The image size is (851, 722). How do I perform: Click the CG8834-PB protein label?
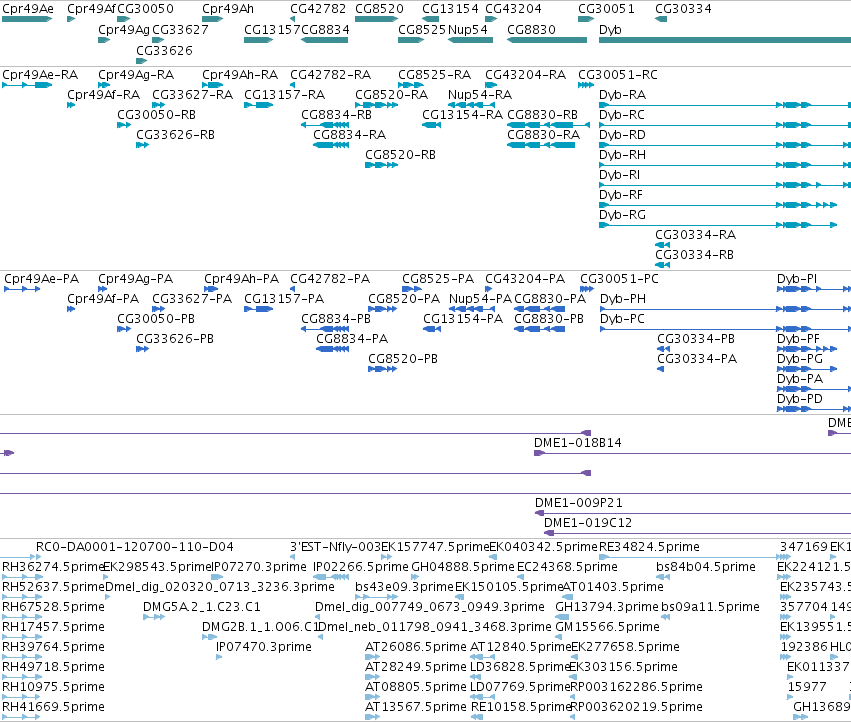pos(336,319)
